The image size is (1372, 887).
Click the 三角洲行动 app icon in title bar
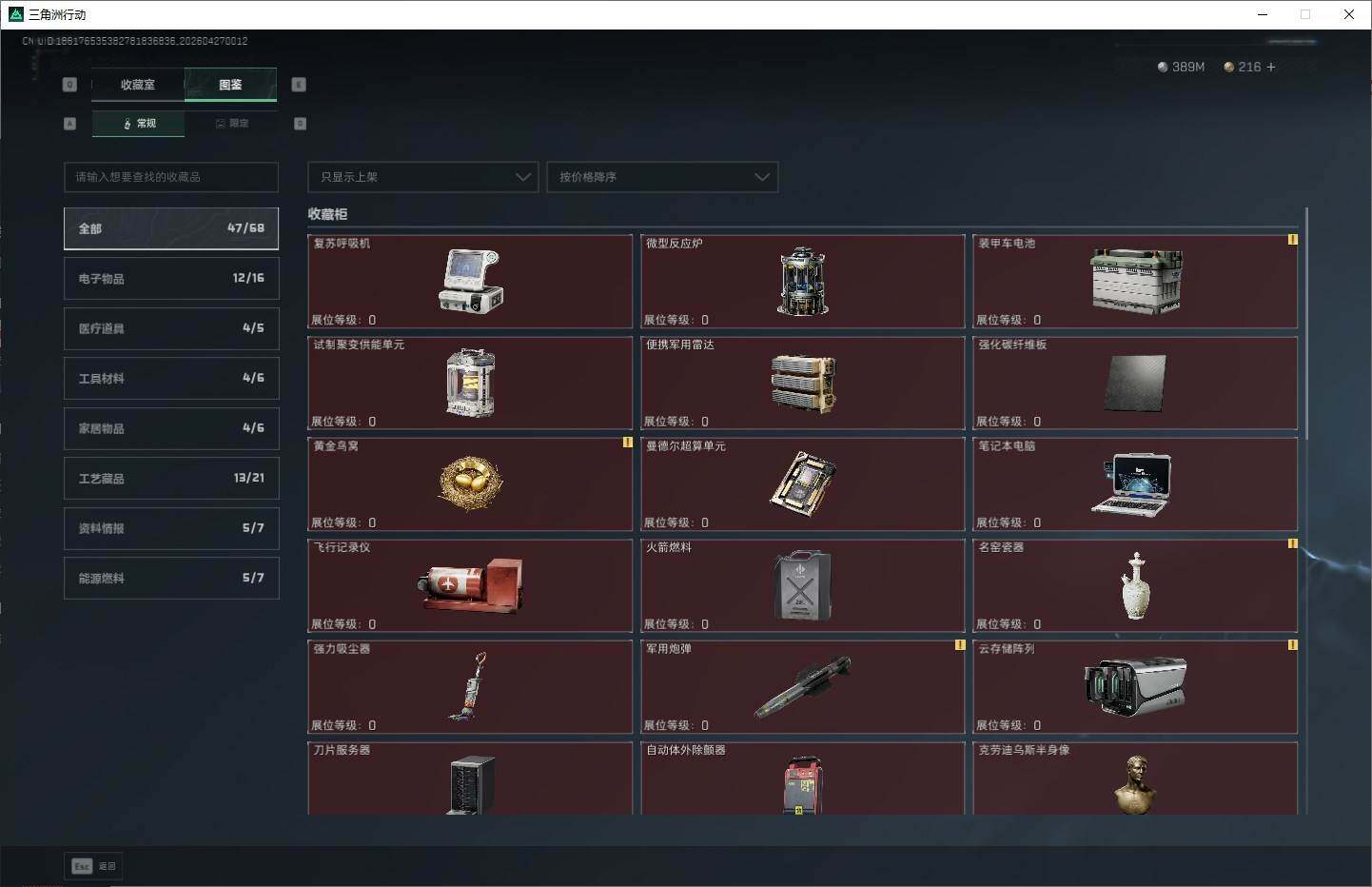coord(15,14)
